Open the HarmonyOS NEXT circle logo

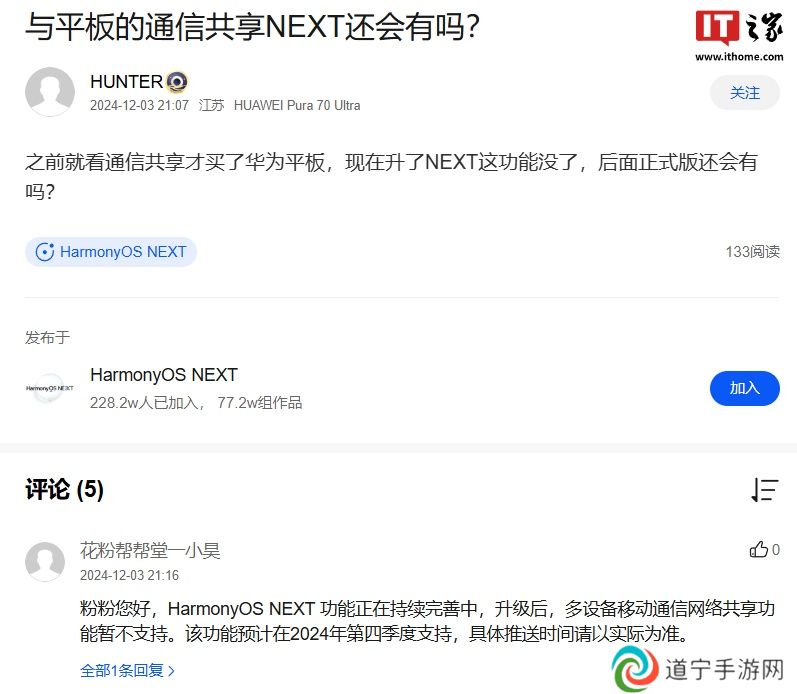click(50, 388)
